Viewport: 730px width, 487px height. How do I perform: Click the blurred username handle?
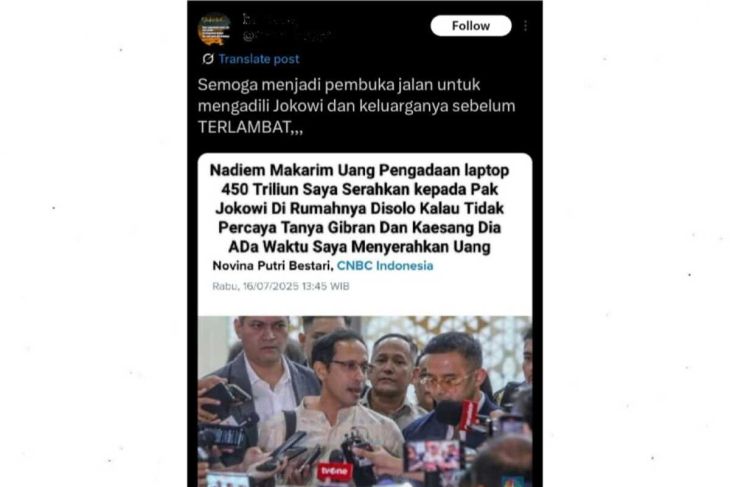[x=286, y=35]
